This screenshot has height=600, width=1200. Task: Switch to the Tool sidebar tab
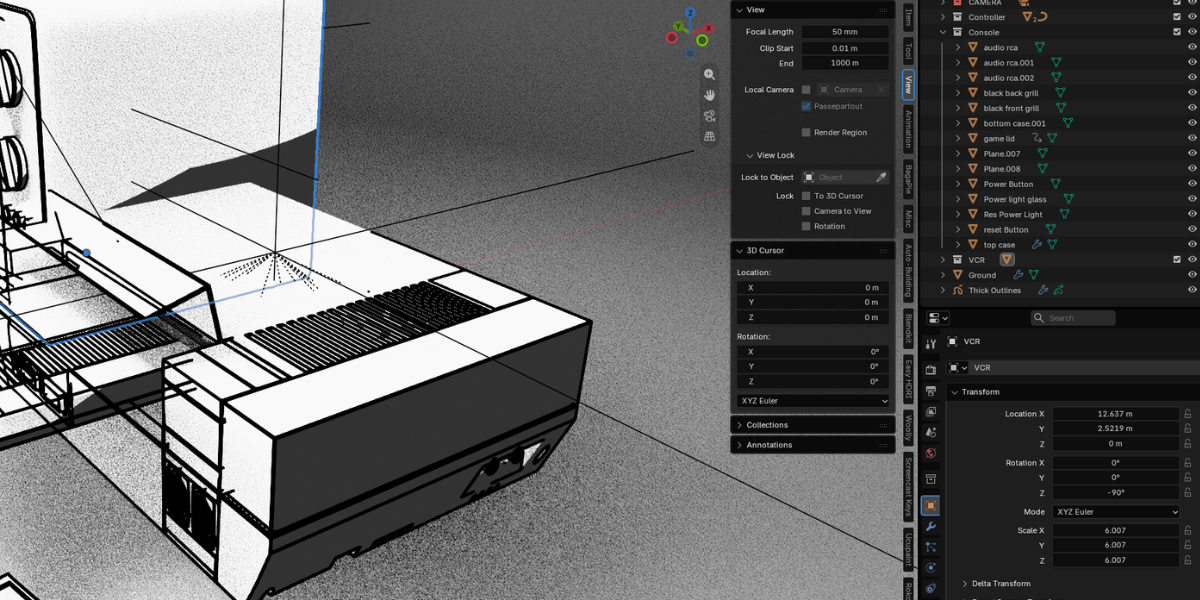click(x=908, y=51)
